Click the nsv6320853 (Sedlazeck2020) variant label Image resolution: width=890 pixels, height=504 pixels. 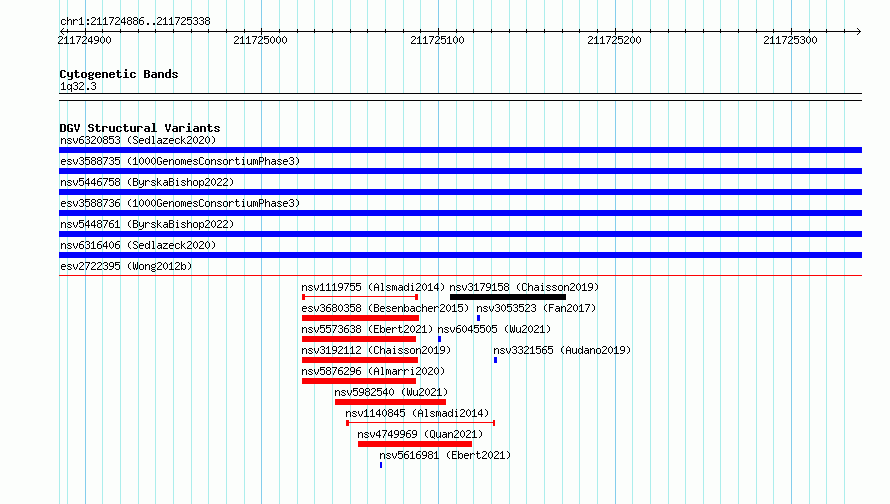tap(138, 140)
